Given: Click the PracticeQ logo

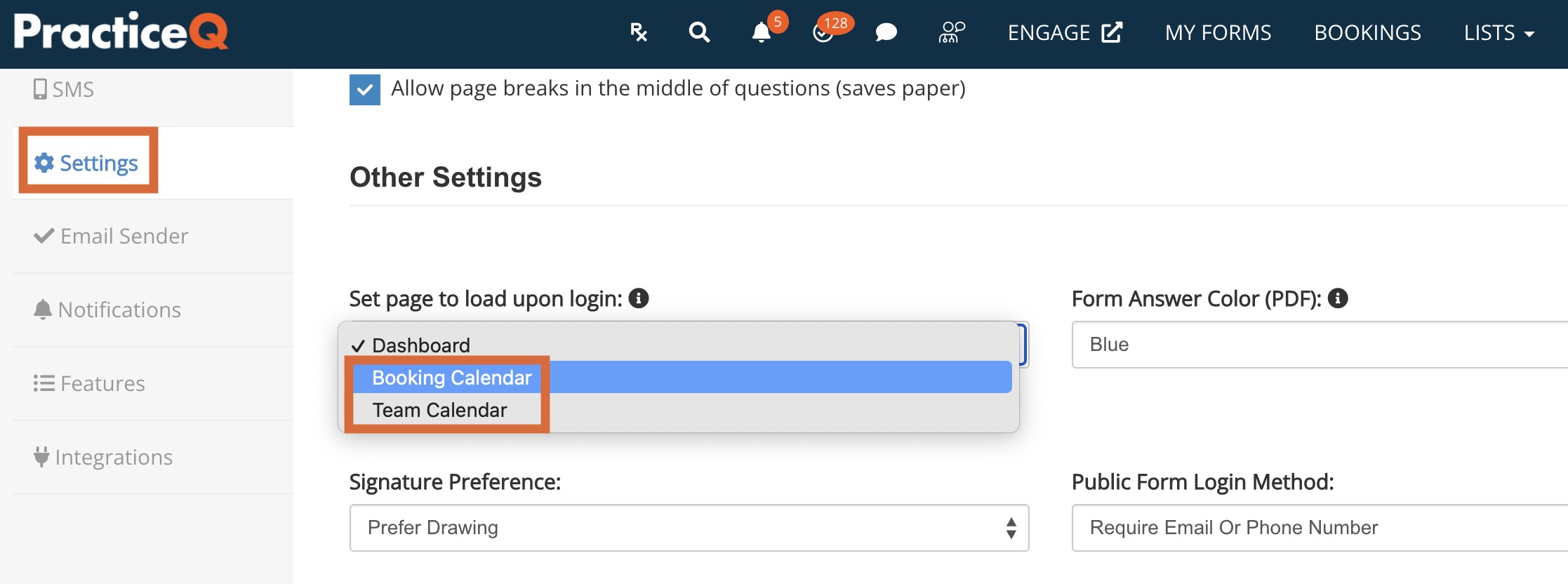Looking at the screenshot, I should coord(121,31).
